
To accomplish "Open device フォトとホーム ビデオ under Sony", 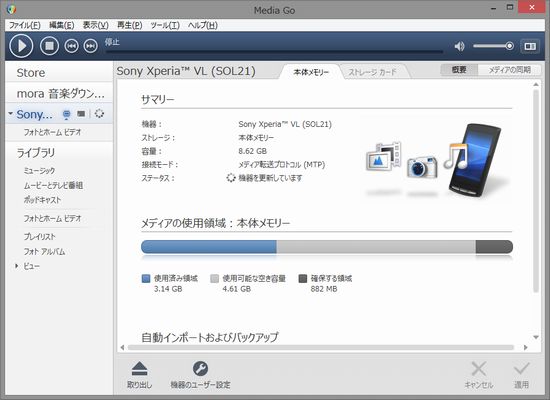I will (52, 132).
